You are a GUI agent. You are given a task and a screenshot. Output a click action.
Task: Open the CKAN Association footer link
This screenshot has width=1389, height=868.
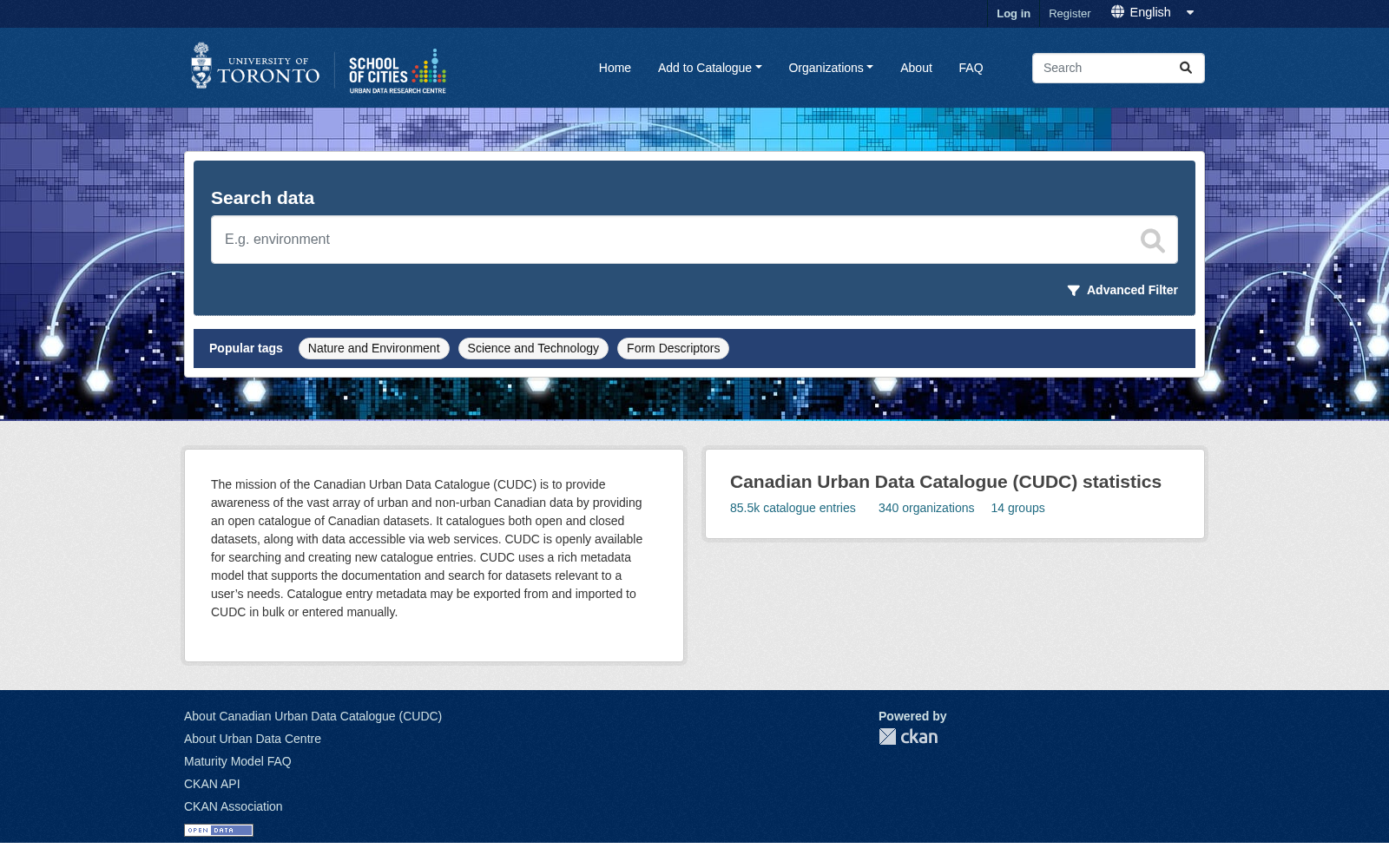click(234, 806)
